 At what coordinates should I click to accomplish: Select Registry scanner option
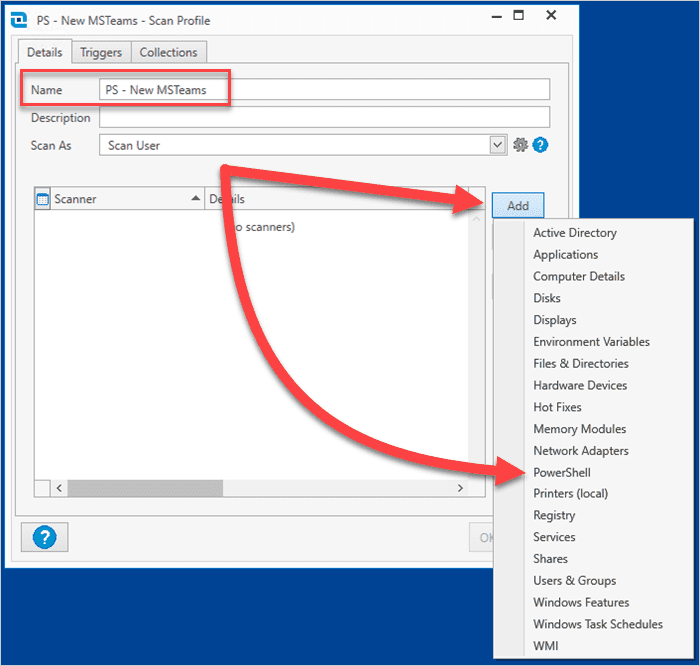click(x=554, y=516)
